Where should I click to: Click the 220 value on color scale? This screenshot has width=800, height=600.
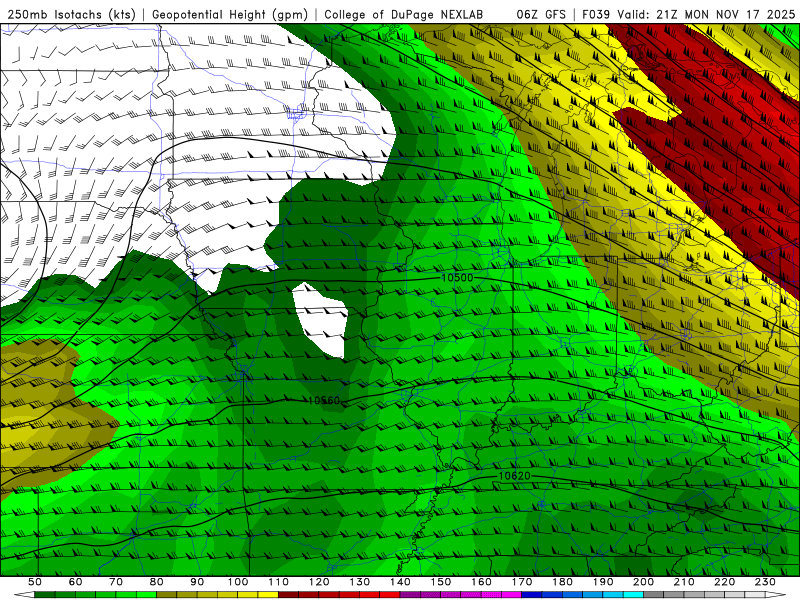tap(725, 582)
